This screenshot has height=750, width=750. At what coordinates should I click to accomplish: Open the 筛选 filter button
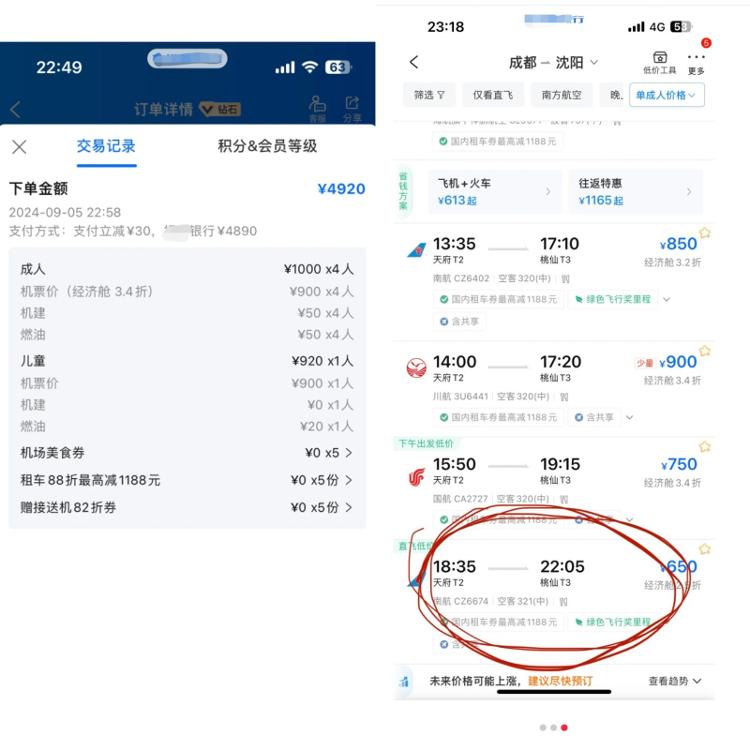click(429, 95)
